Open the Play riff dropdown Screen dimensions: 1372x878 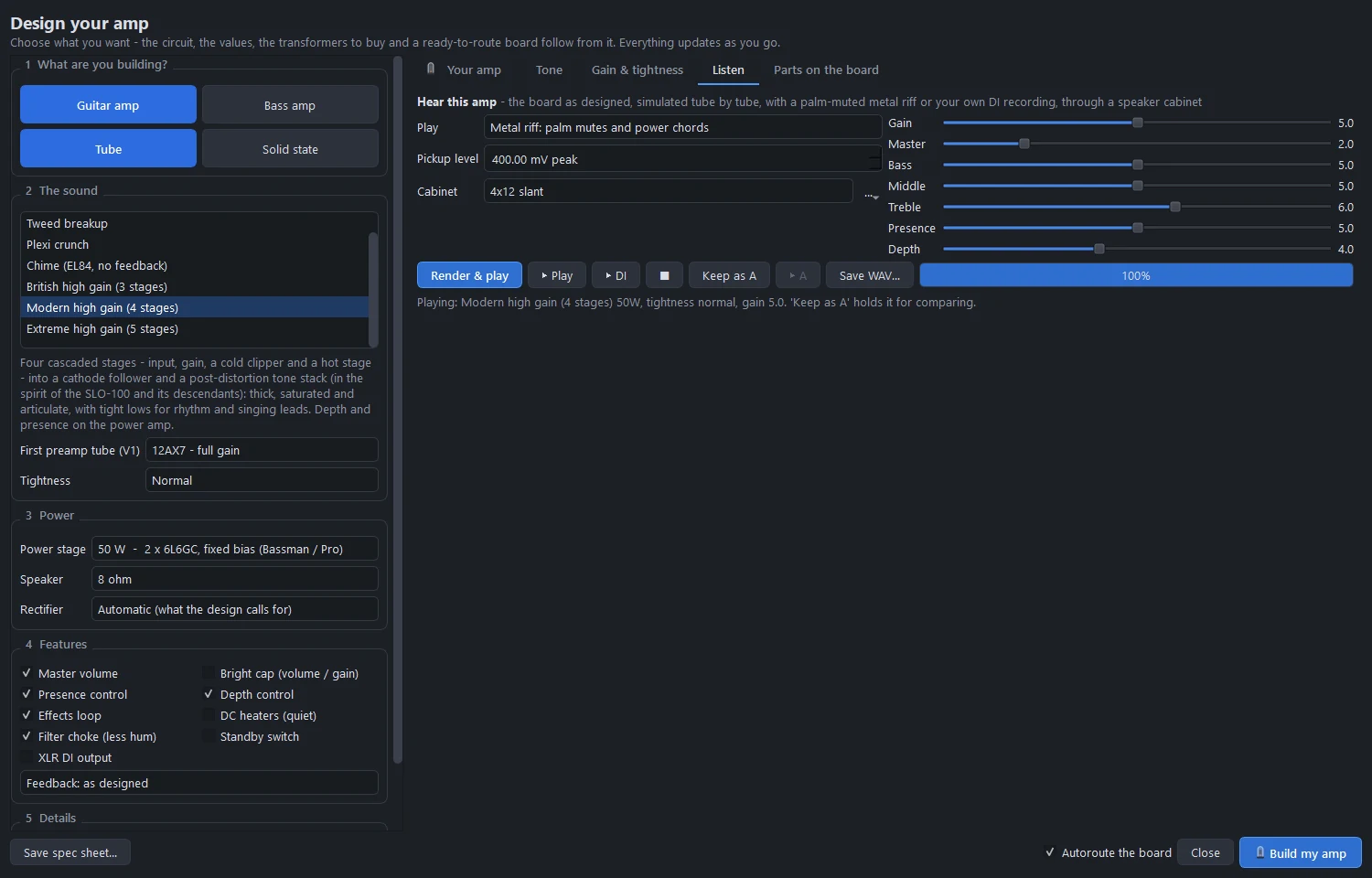coord(682,127)
